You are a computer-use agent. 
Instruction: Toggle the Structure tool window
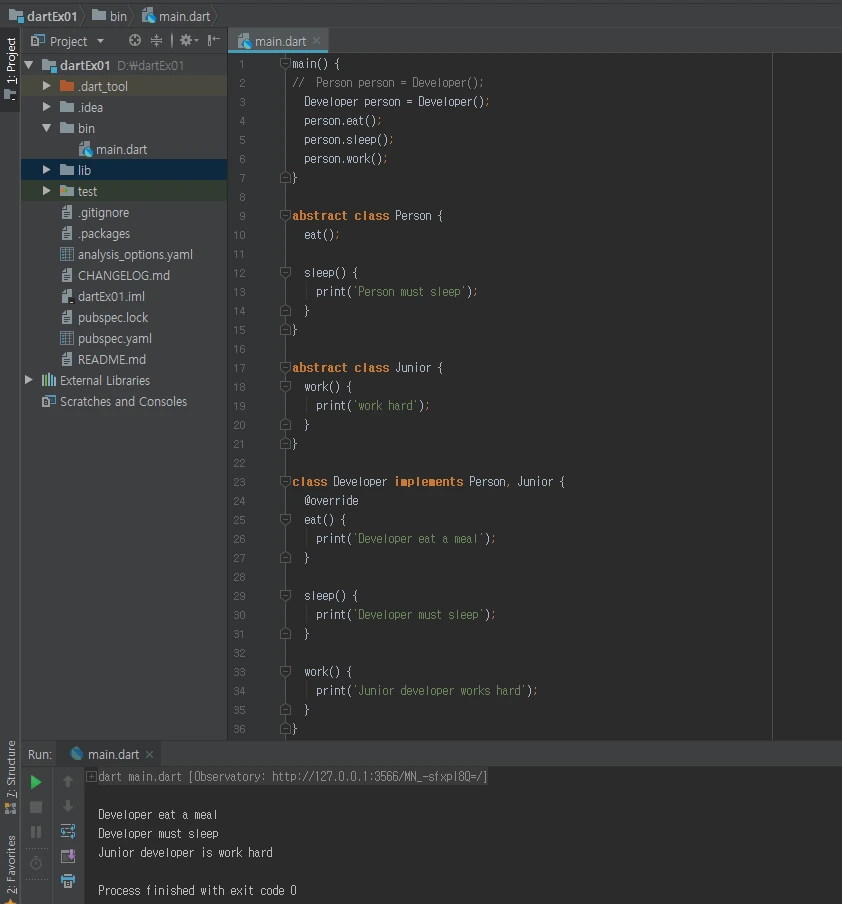[11, 775]
